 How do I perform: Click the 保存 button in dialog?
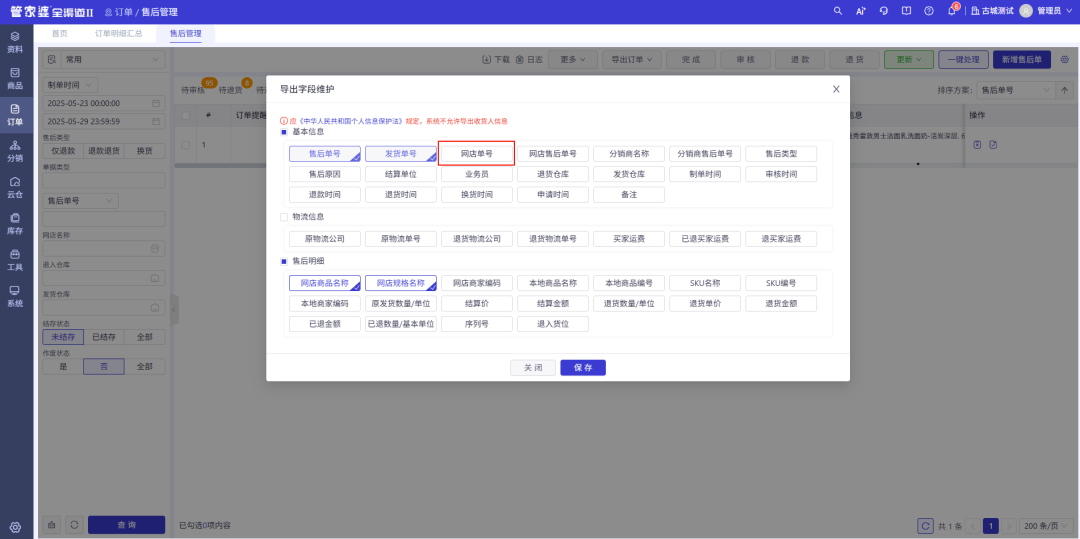click(x=583, y=368)
